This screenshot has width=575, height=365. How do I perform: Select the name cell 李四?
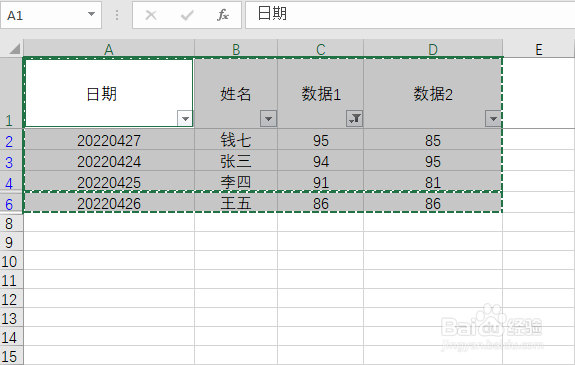(x=236, y=181)
